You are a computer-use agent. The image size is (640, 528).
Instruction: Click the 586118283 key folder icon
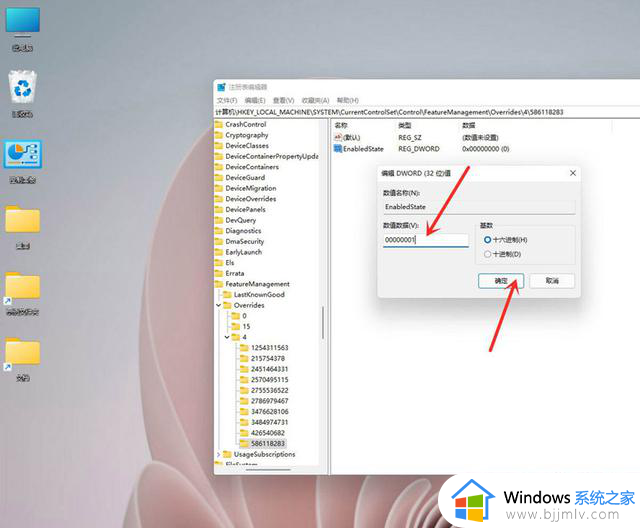[x=244, y=443]
